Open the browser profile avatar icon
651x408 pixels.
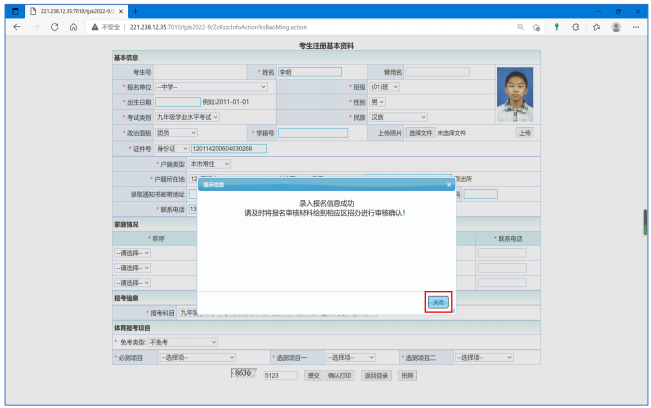(x=616, y=28)
